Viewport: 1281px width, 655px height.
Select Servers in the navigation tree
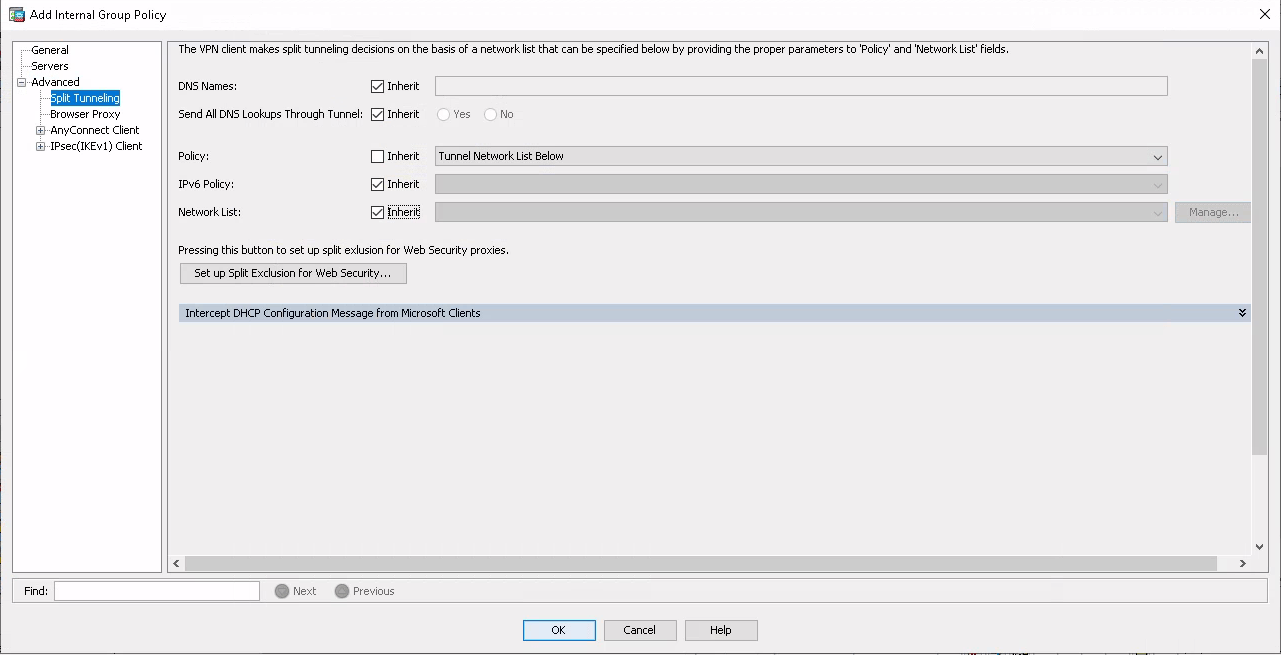click(50, 66)
